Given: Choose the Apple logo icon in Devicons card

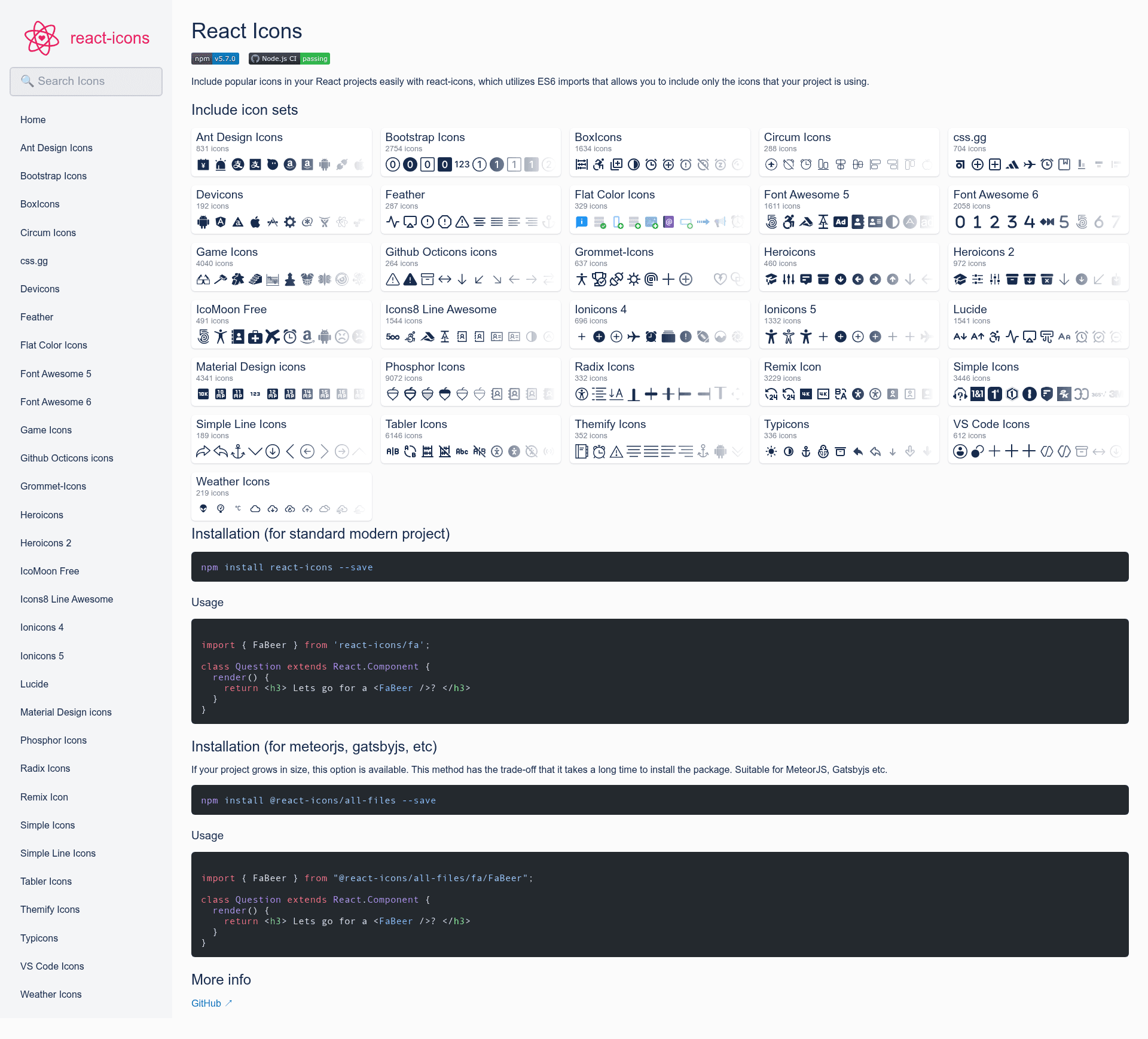Looking at the screenshot, I should click(x=255, y=222).
